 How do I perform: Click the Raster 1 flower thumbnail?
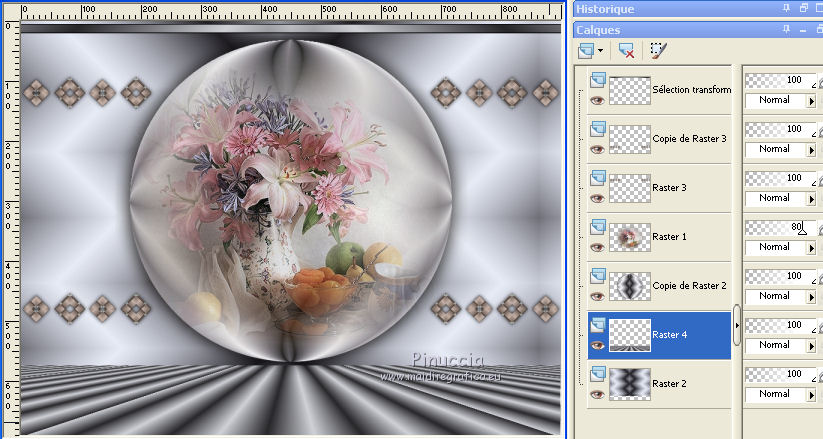pyautogui.click(x=630, y=237)
